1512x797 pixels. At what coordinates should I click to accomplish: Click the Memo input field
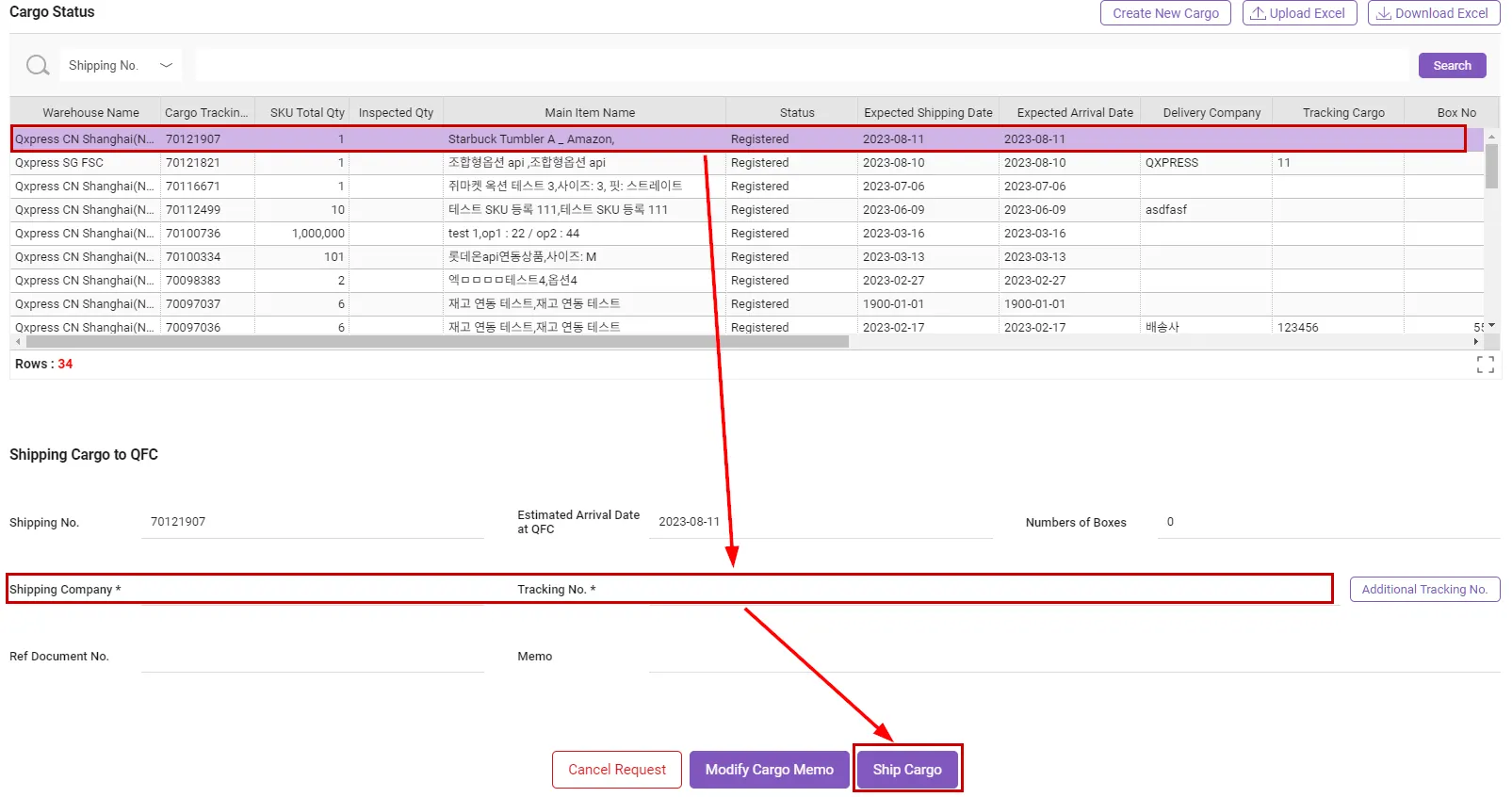(1074, 657)
